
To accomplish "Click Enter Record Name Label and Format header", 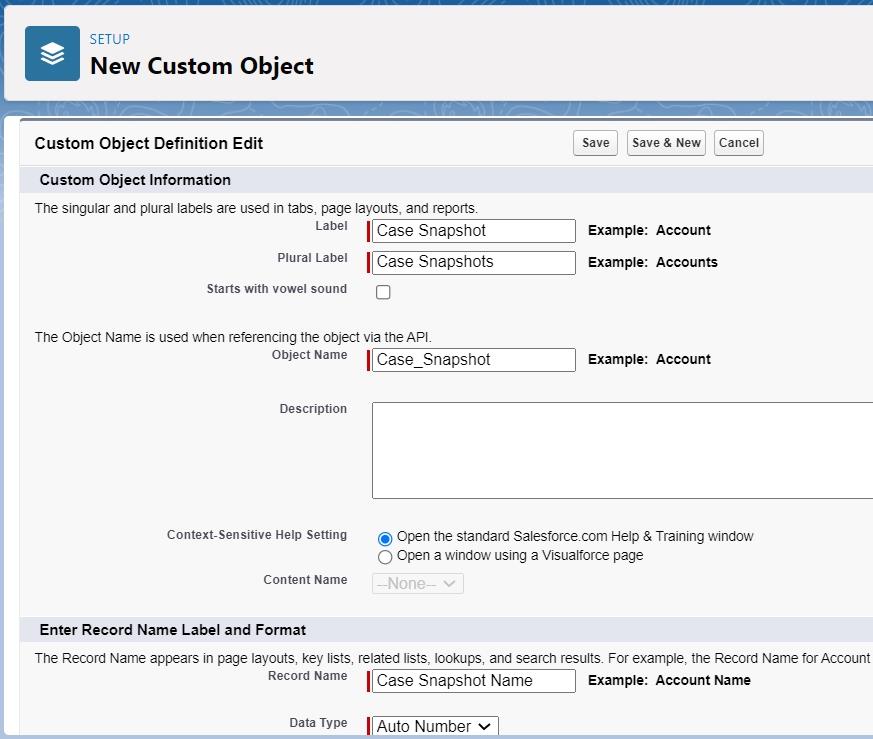I will tap(173, 630).
